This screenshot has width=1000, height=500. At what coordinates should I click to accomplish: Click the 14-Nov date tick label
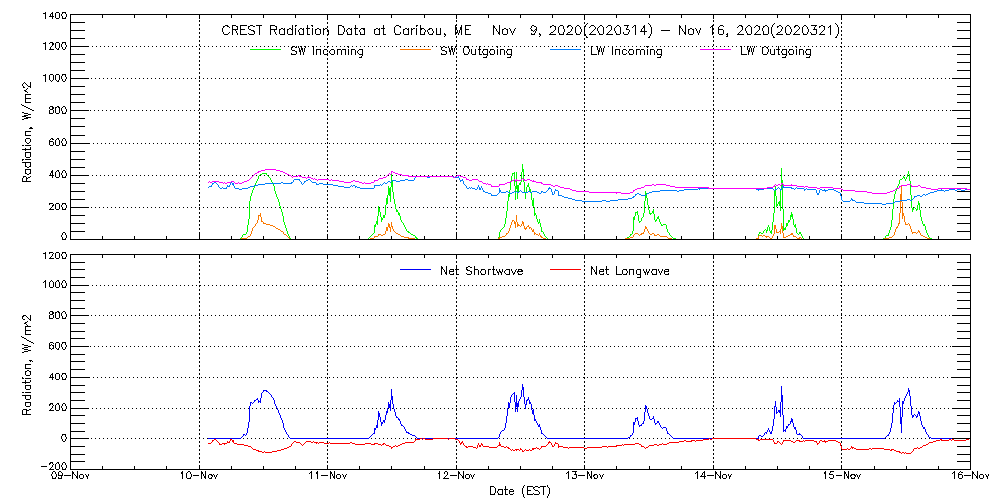pyautogui.click(x=713, y=477)
